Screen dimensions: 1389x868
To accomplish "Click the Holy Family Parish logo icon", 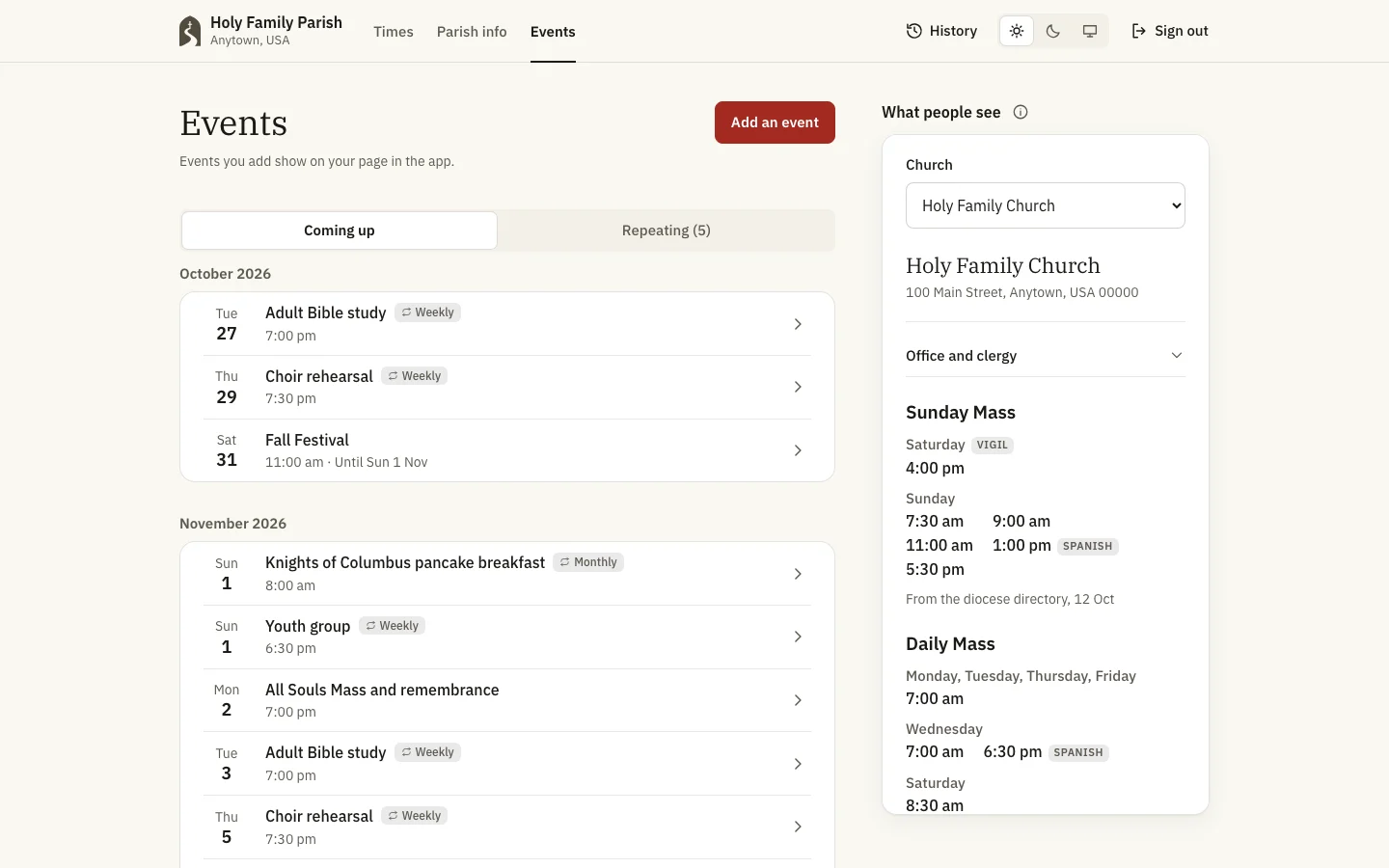I will point(190,31).
